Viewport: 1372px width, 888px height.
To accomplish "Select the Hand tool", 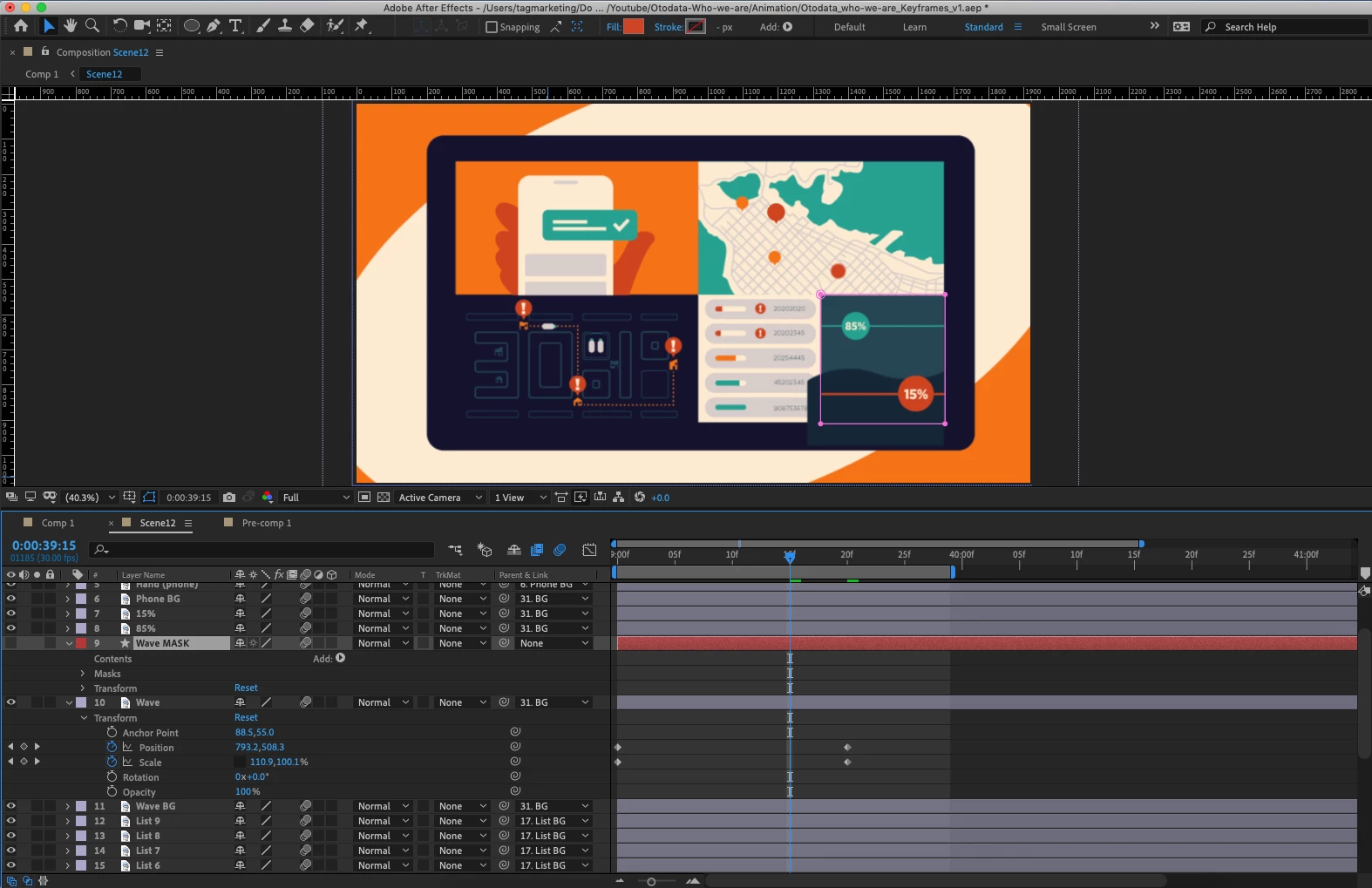I will 71,26.
